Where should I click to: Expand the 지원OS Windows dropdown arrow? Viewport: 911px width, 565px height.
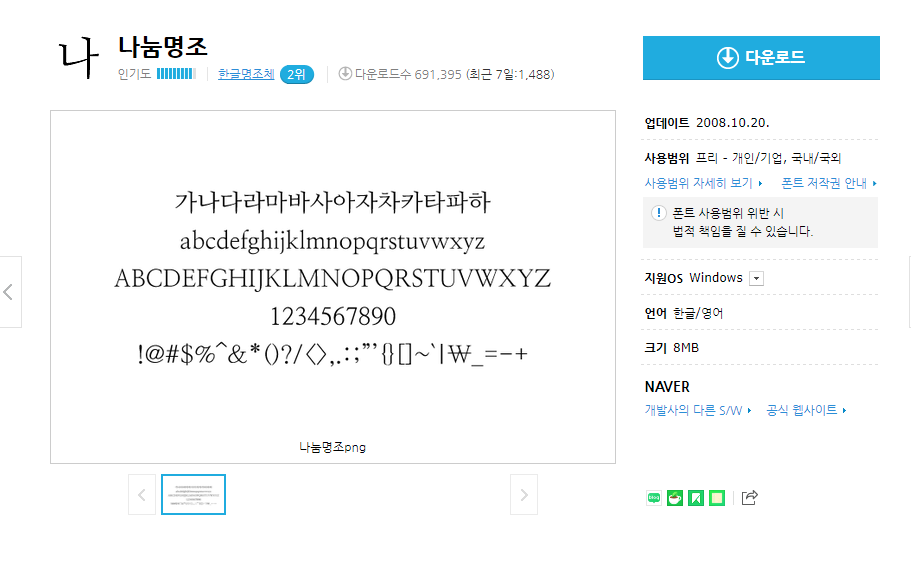tap(756, 278)
